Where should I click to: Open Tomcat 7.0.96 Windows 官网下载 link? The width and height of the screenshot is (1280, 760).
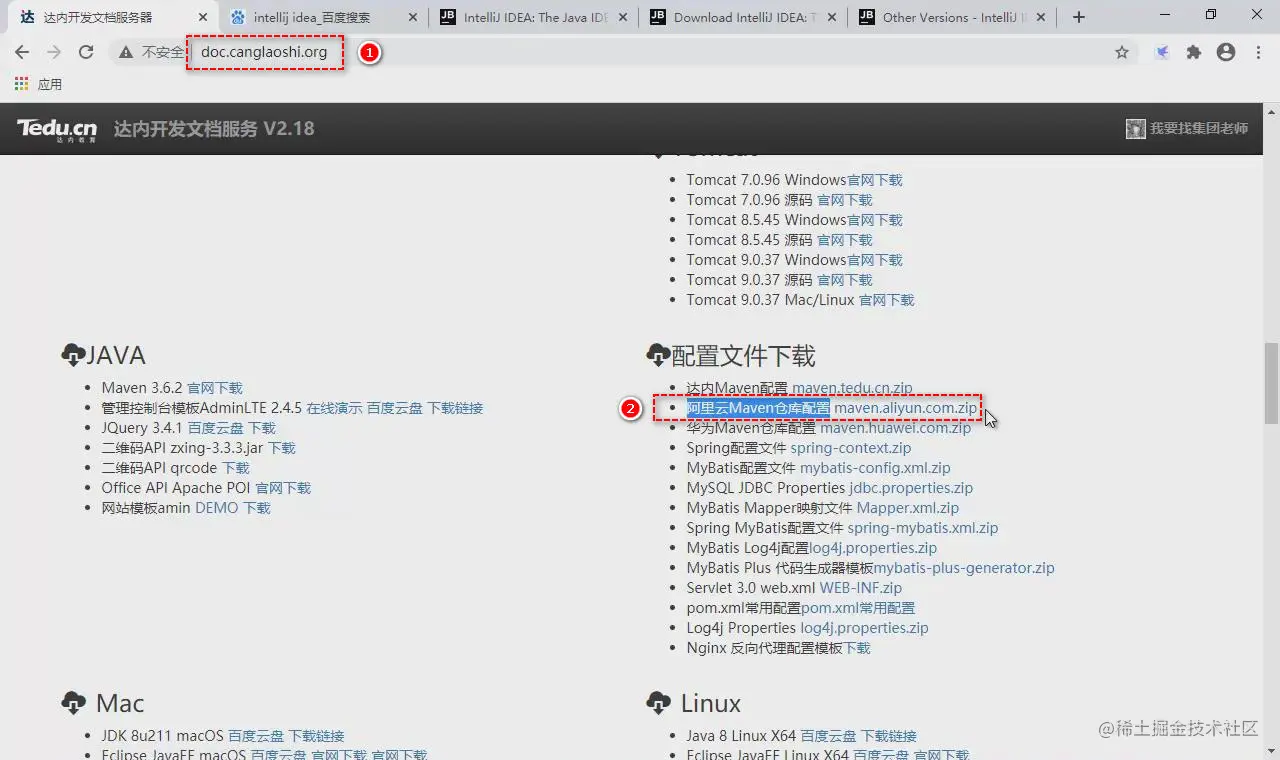click(874, 180)
